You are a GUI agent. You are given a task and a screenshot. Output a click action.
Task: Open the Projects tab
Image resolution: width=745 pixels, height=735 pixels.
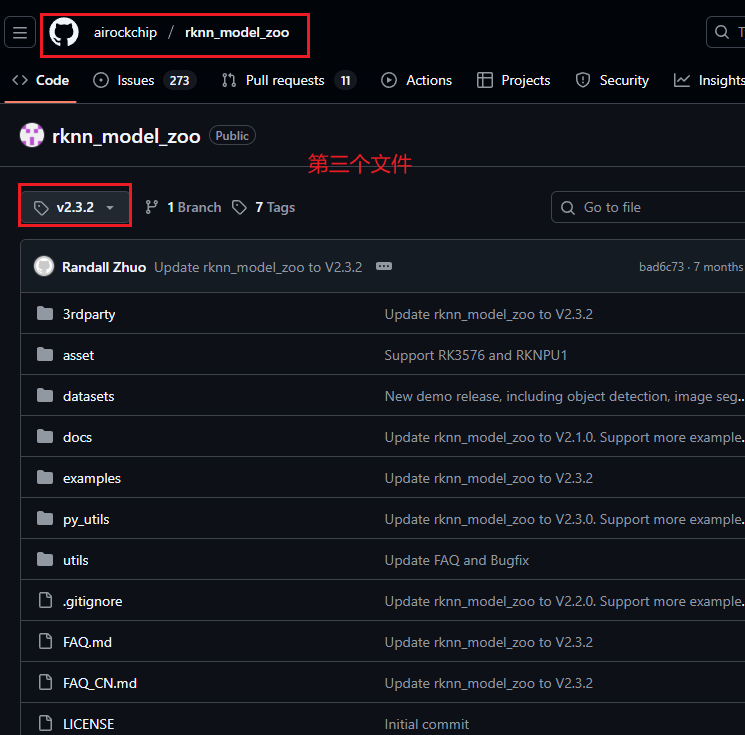[514, 80]
